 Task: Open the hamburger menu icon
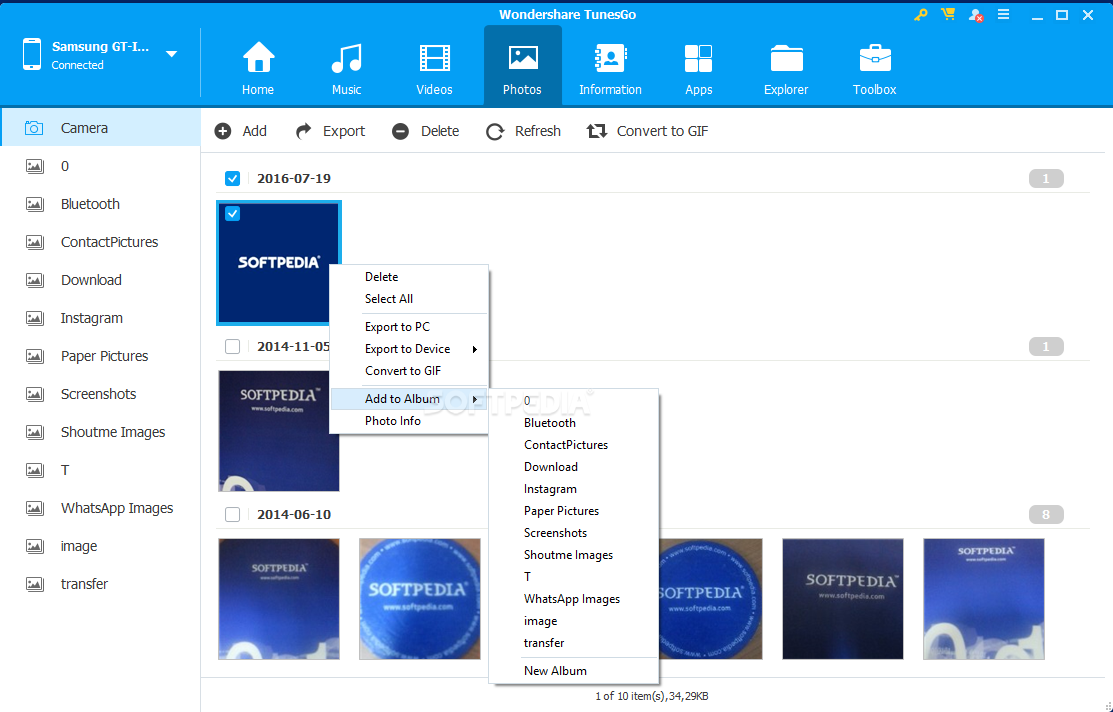[x=1003, y=14]
